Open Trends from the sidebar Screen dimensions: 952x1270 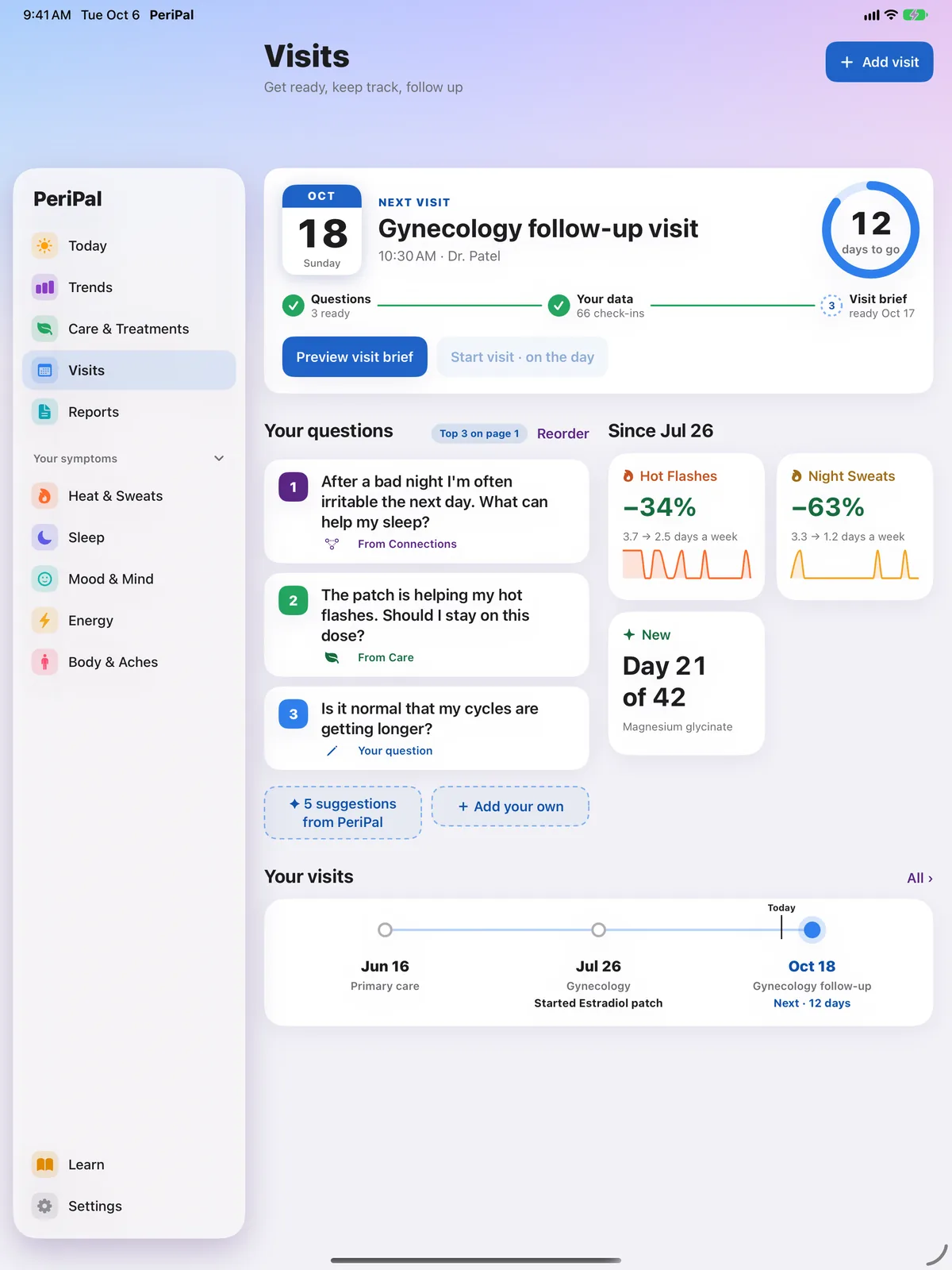(x=129, y=287)
